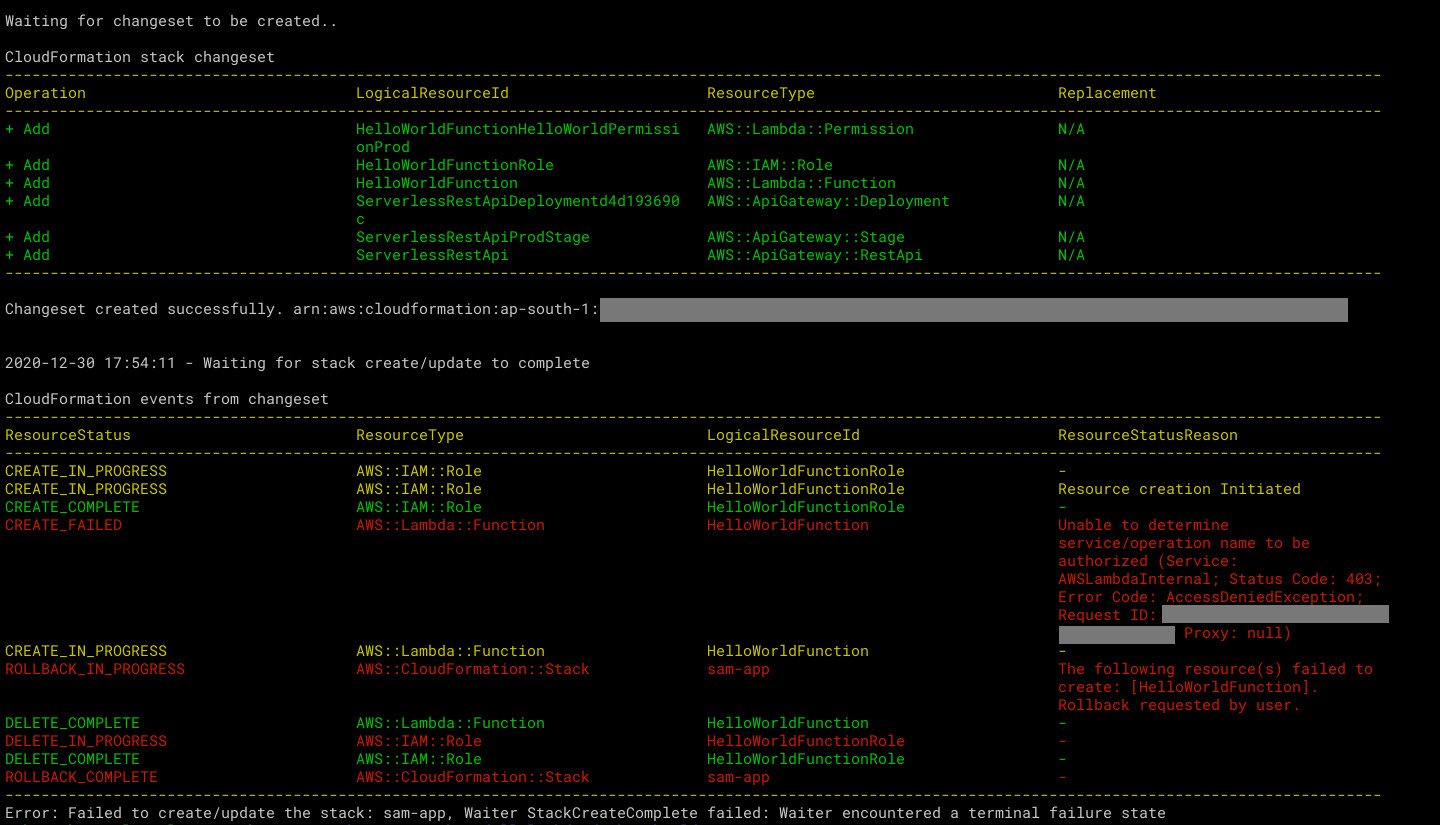Select the "Status Code: 403;" text
This screenshot has height=825, width=1440.
[1305, 579]
